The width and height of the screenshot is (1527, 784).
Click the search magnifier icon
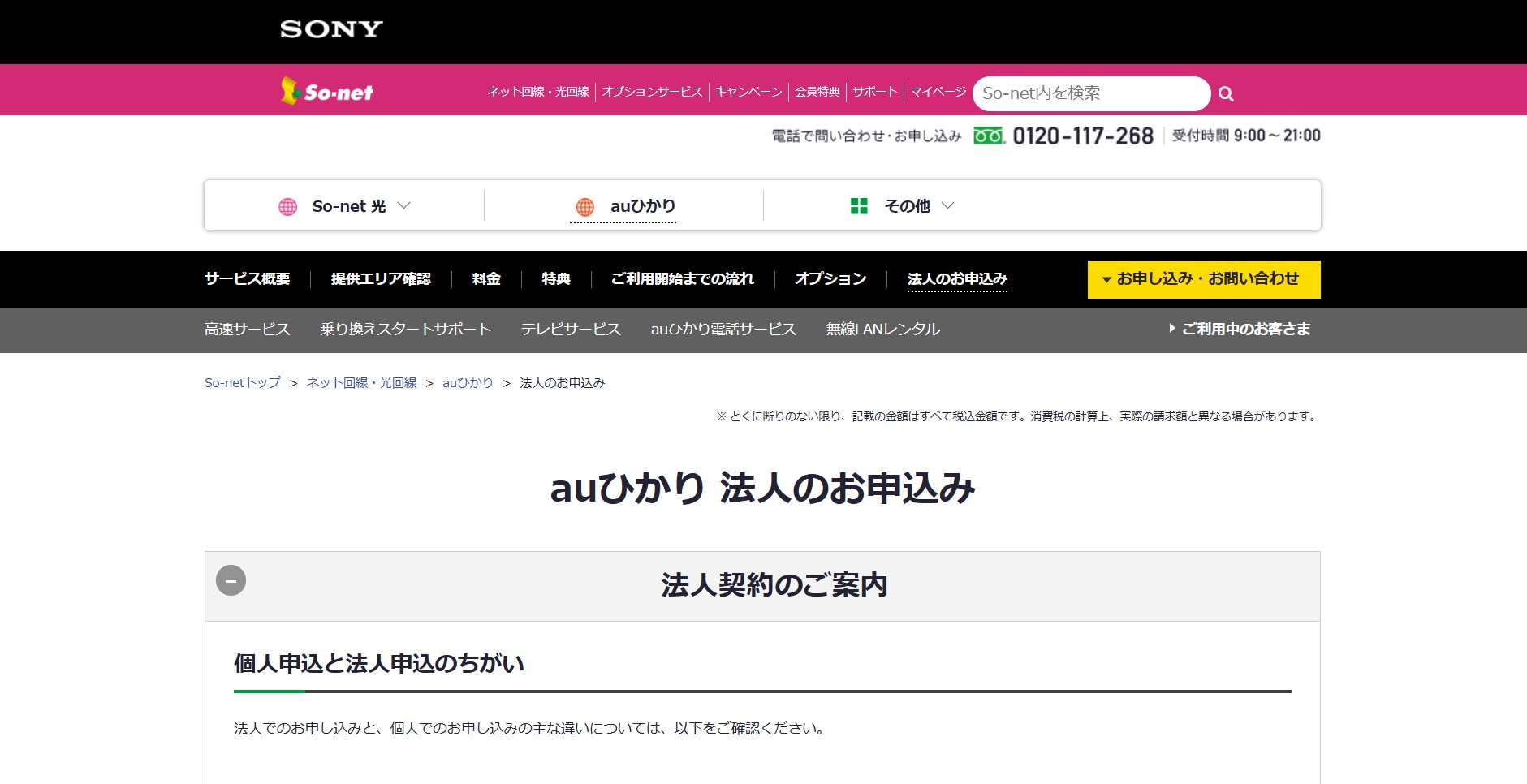[1226, 93]
